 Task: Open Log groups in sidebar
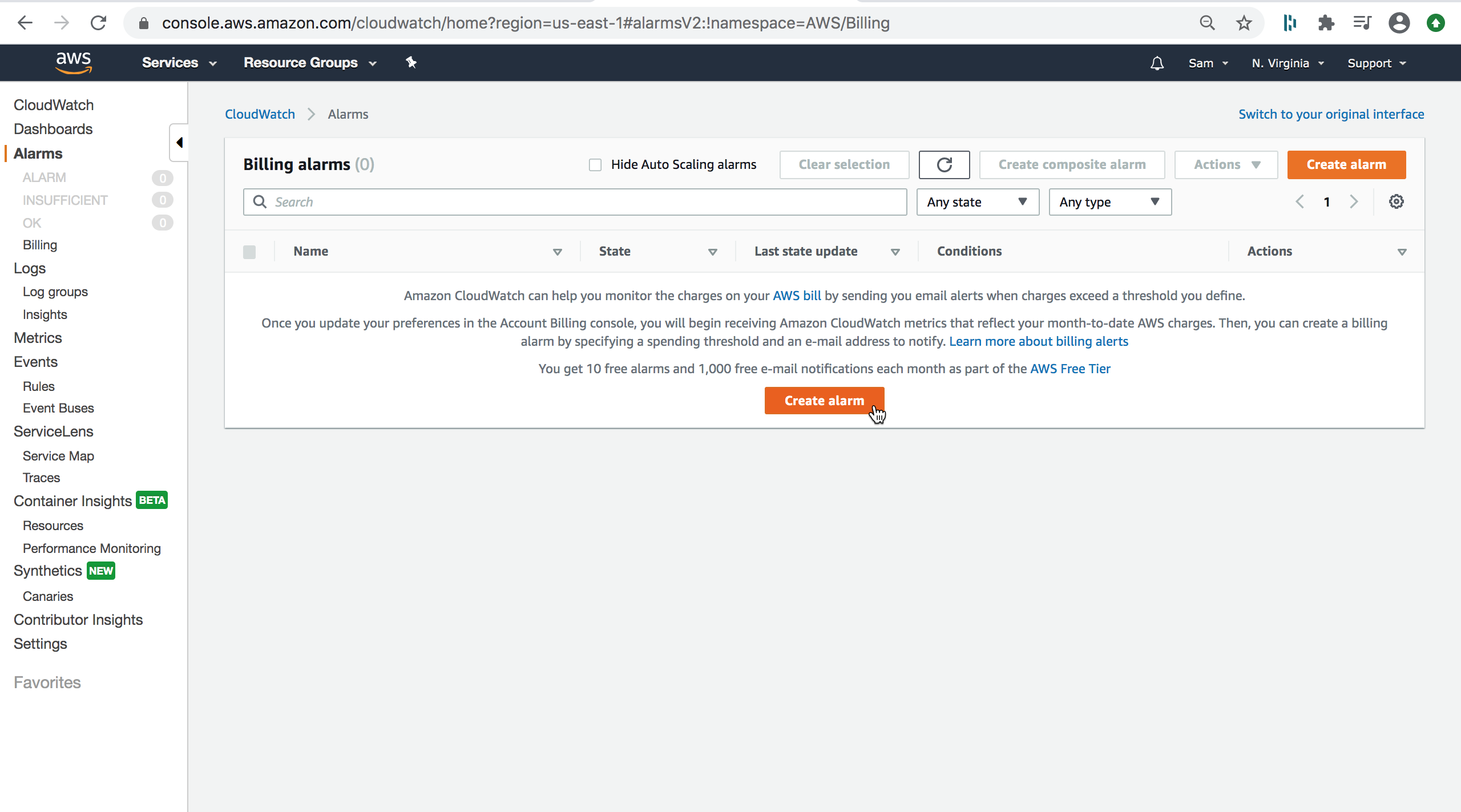[x=55, y=292]
